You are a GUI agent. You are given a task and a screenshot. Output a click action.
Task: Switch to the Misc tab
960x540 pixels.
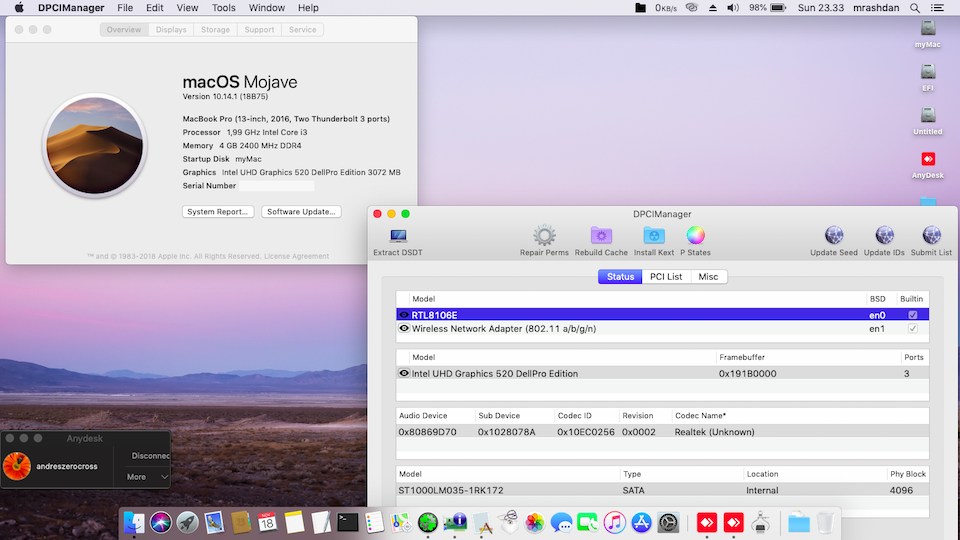pos(708,277)
